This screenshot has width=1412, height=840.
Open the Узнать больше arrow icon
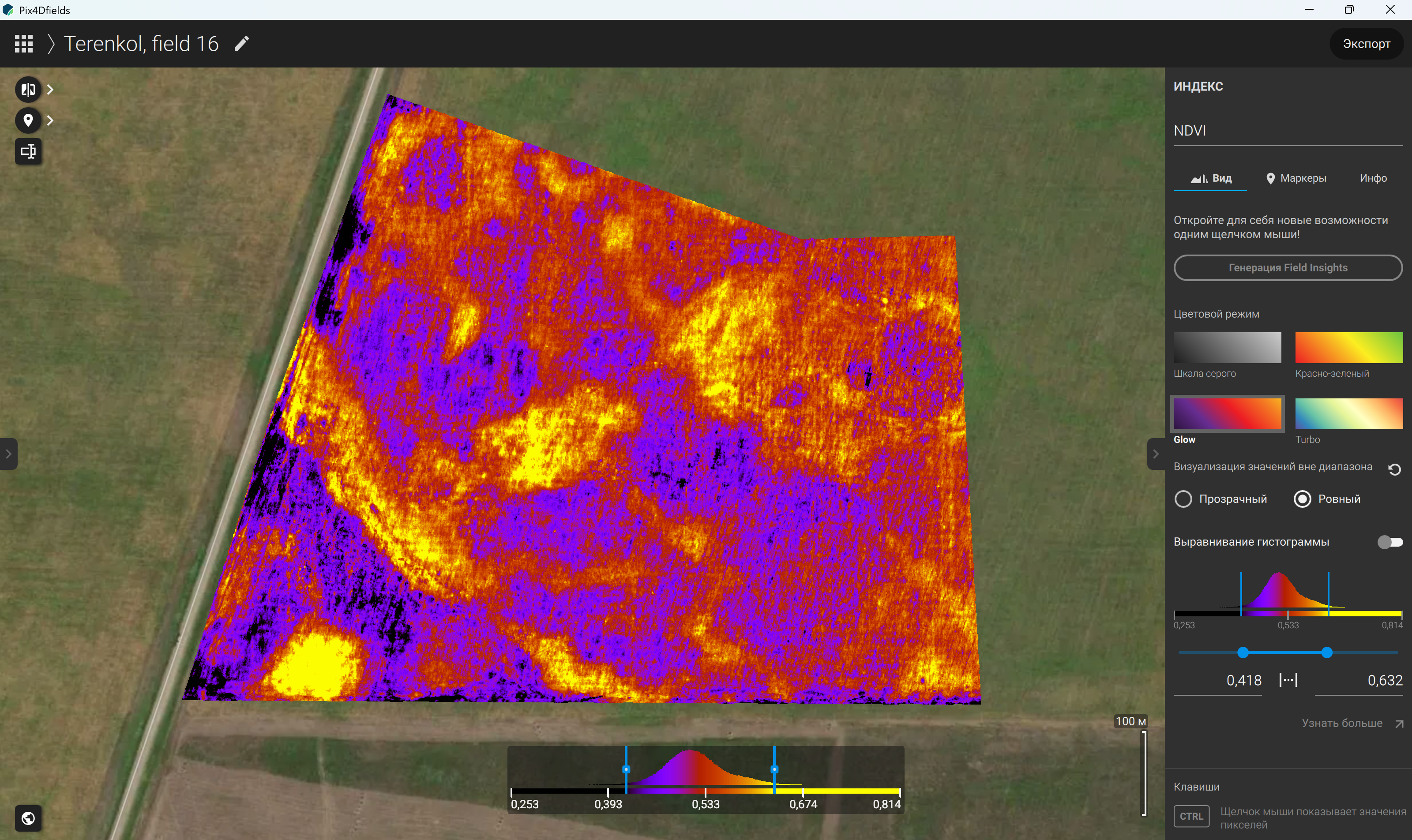tap(1399, 724)
